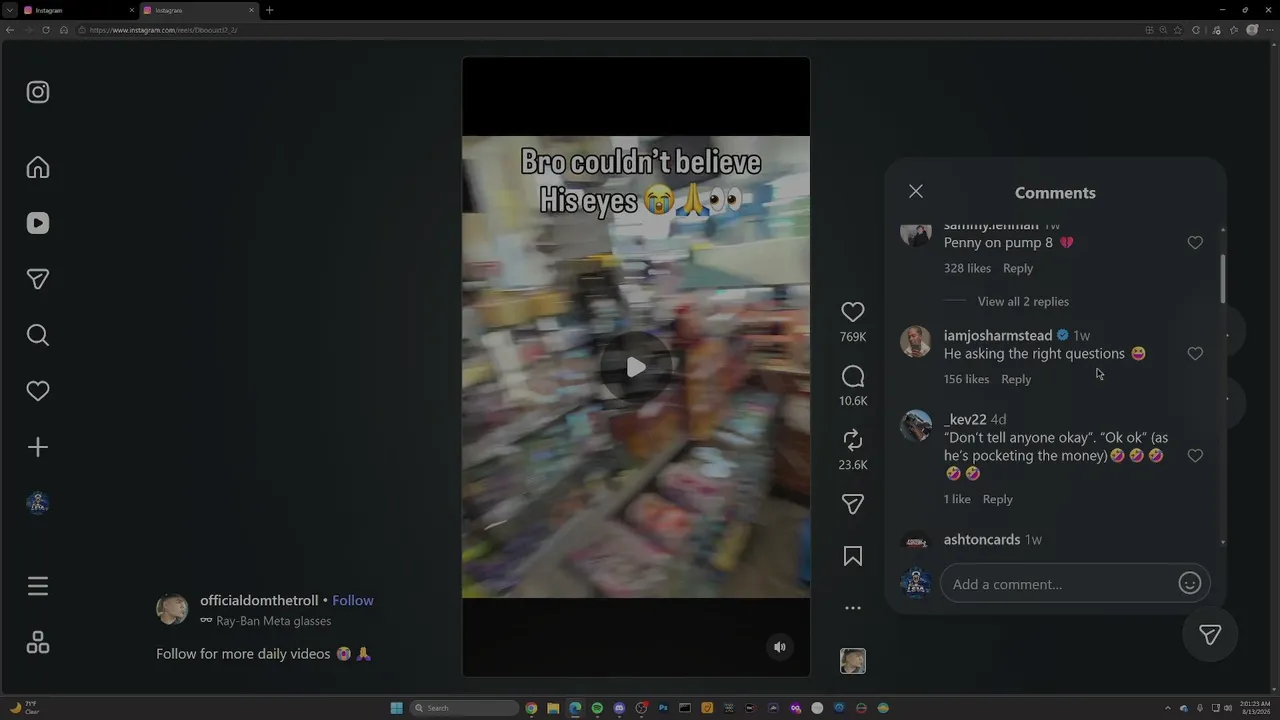
Task: Like _kev22's comment
Action: [1195, 456]
